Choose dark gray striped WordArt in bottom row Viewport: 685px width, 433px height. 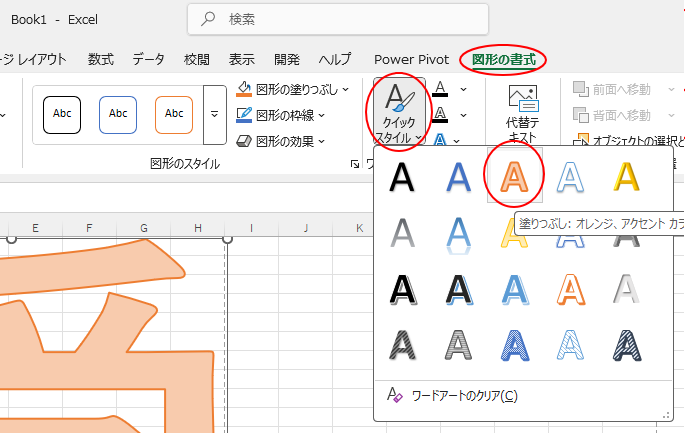pyautogui.click(x=402, y=345)
